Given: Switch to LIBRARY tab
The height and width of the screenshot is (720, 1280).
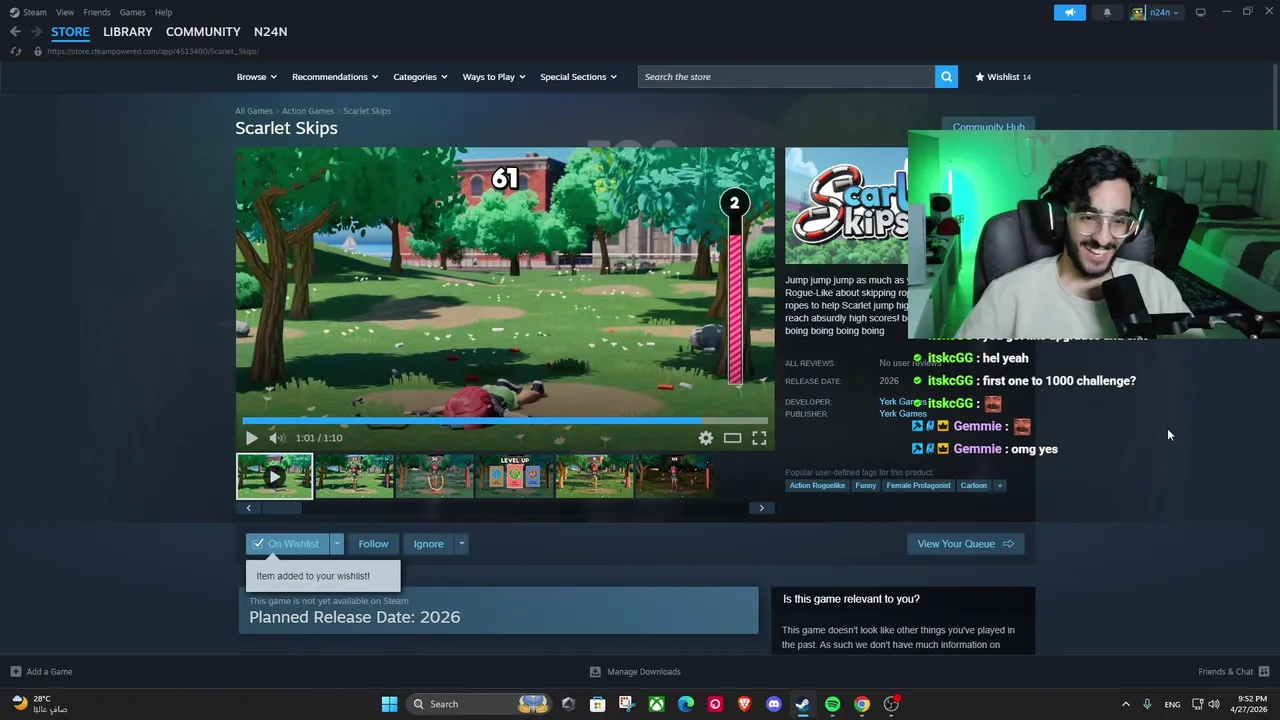Looking at the screenshot, I should (128, 32).
